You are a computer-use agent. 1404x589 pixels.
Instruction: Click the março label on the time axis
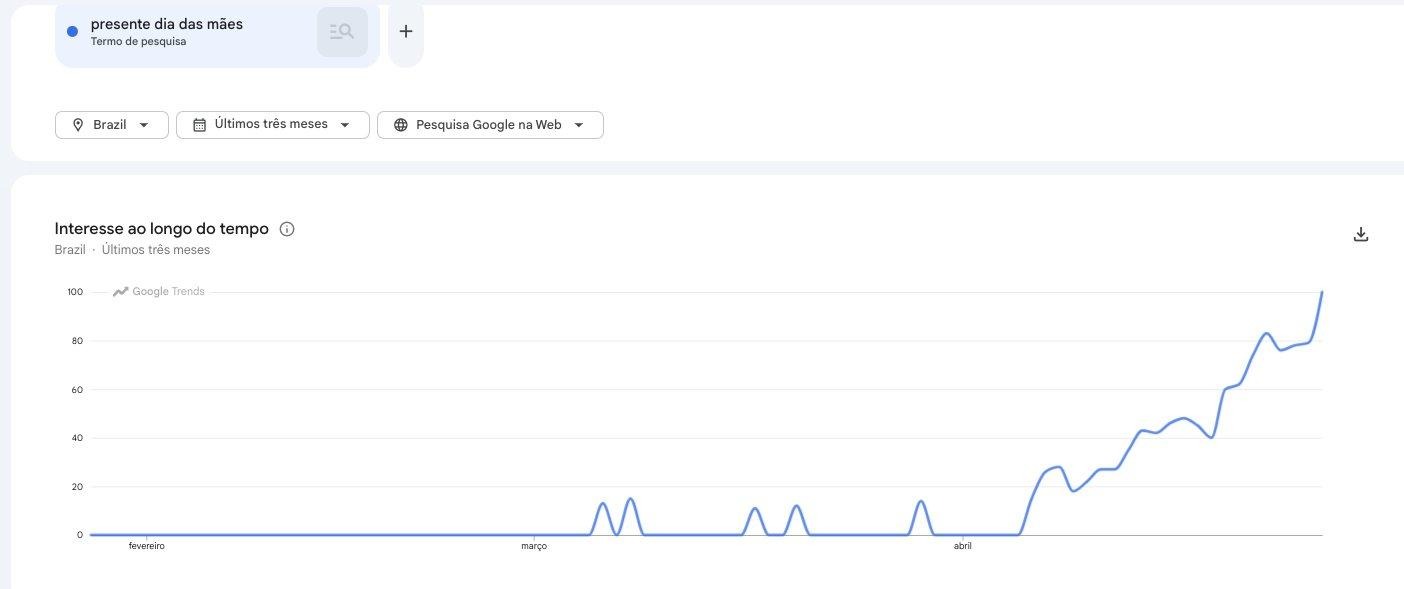pos(534,546)
